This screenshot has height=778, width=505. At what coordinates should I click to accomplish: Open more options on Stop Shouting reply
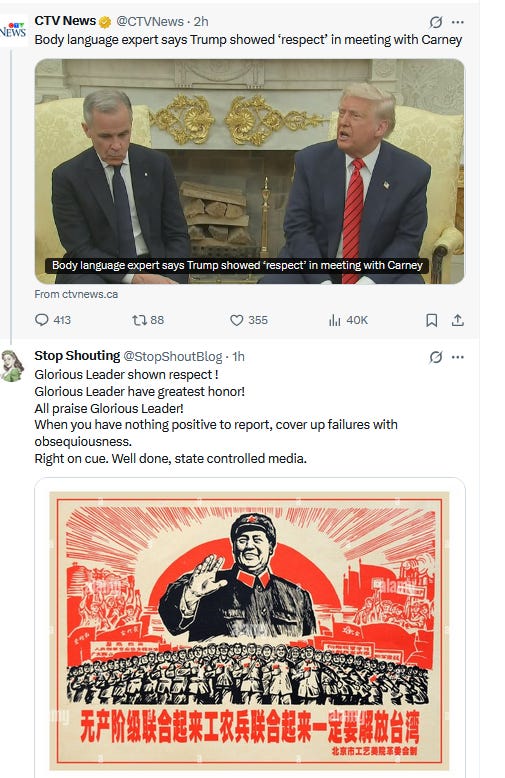[x=458, y=357]
